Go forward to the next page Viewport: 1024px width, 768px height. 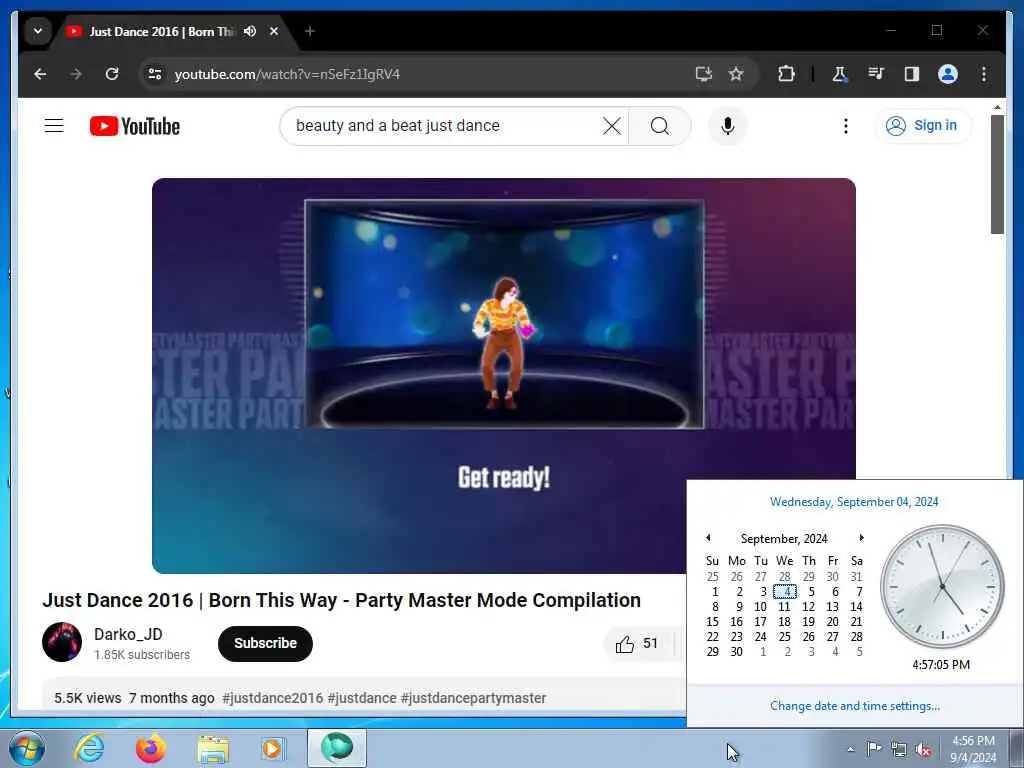coord(76,74)
